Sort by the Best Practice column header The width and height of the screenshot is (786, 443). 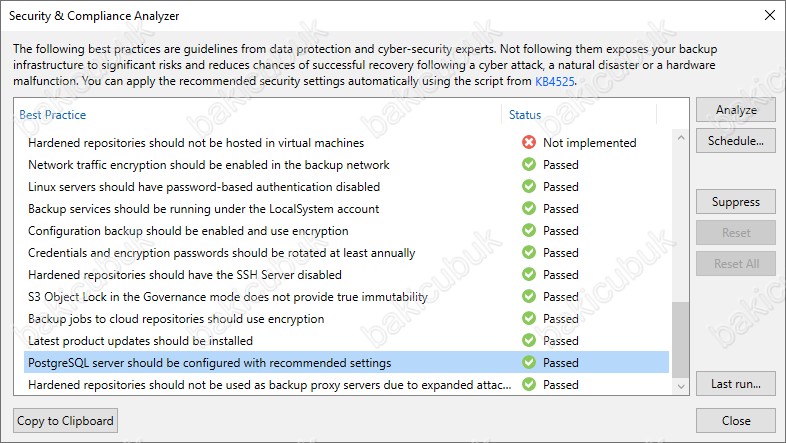pyautogui.click(x=53, y=115)
